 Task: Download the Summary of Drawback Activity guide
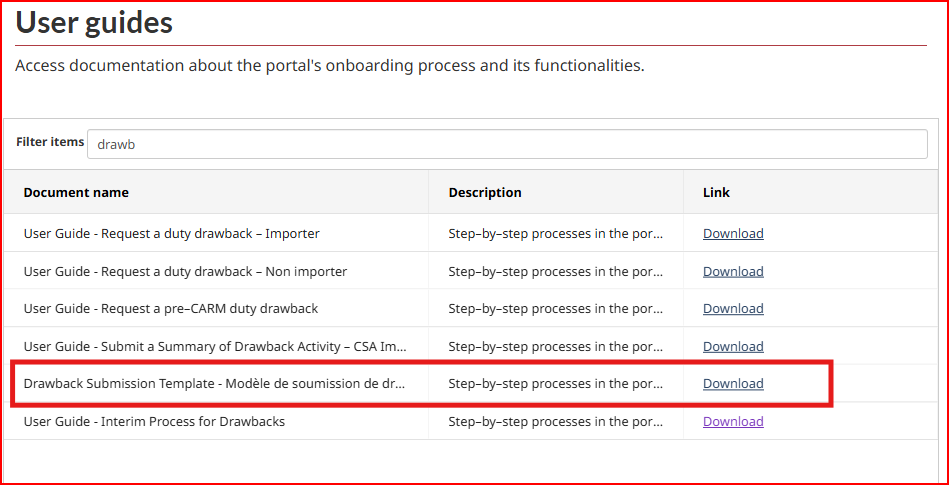pyautogui.click(x=732, y=346)
